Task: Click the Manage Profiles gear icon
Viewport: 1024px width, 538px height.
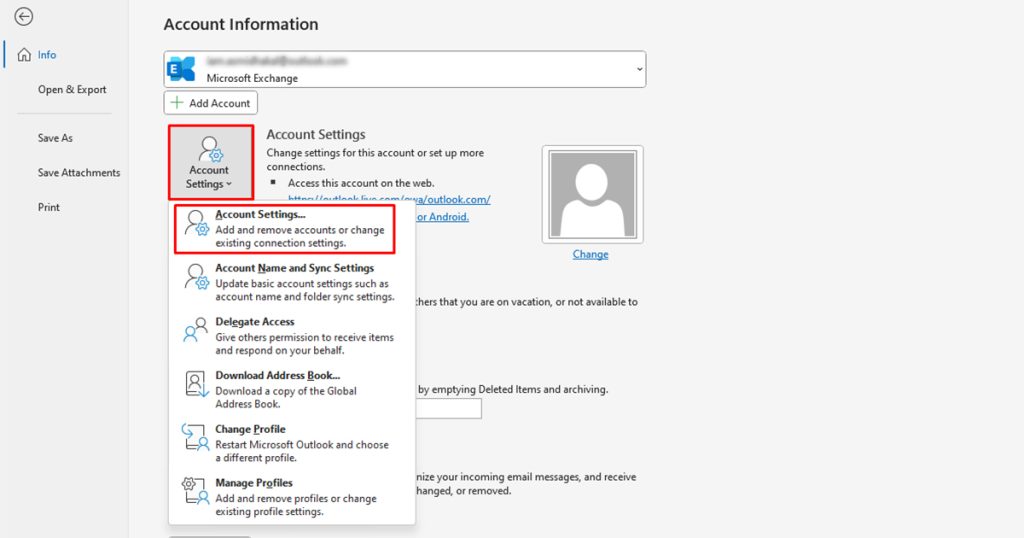Action: (196, 491)
